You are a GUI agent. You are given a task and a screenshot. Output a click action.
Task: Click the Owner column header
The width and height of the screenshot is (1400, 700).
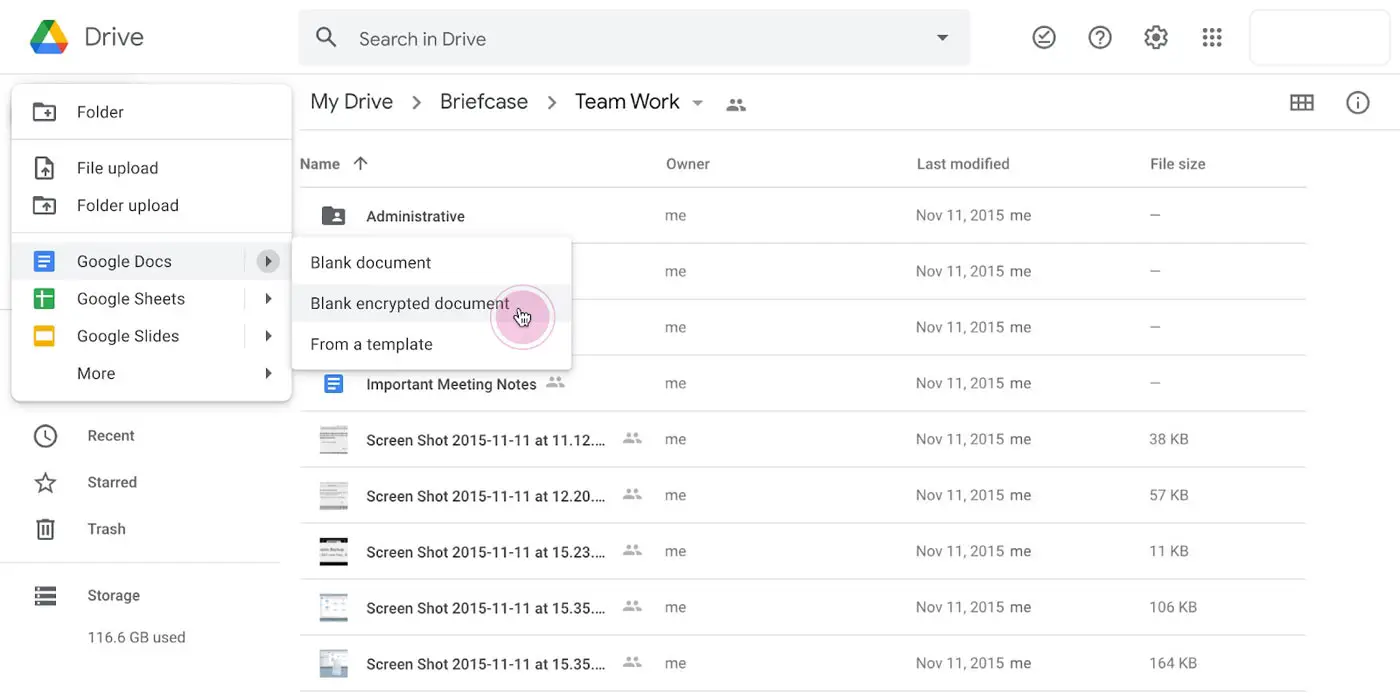pos(688,164)
